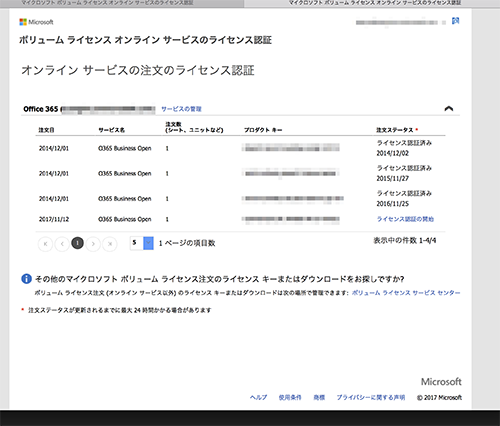
Task: Click ライセンス認証の開始 for the 2017/11/12 order
Action: tap(405, 219)
